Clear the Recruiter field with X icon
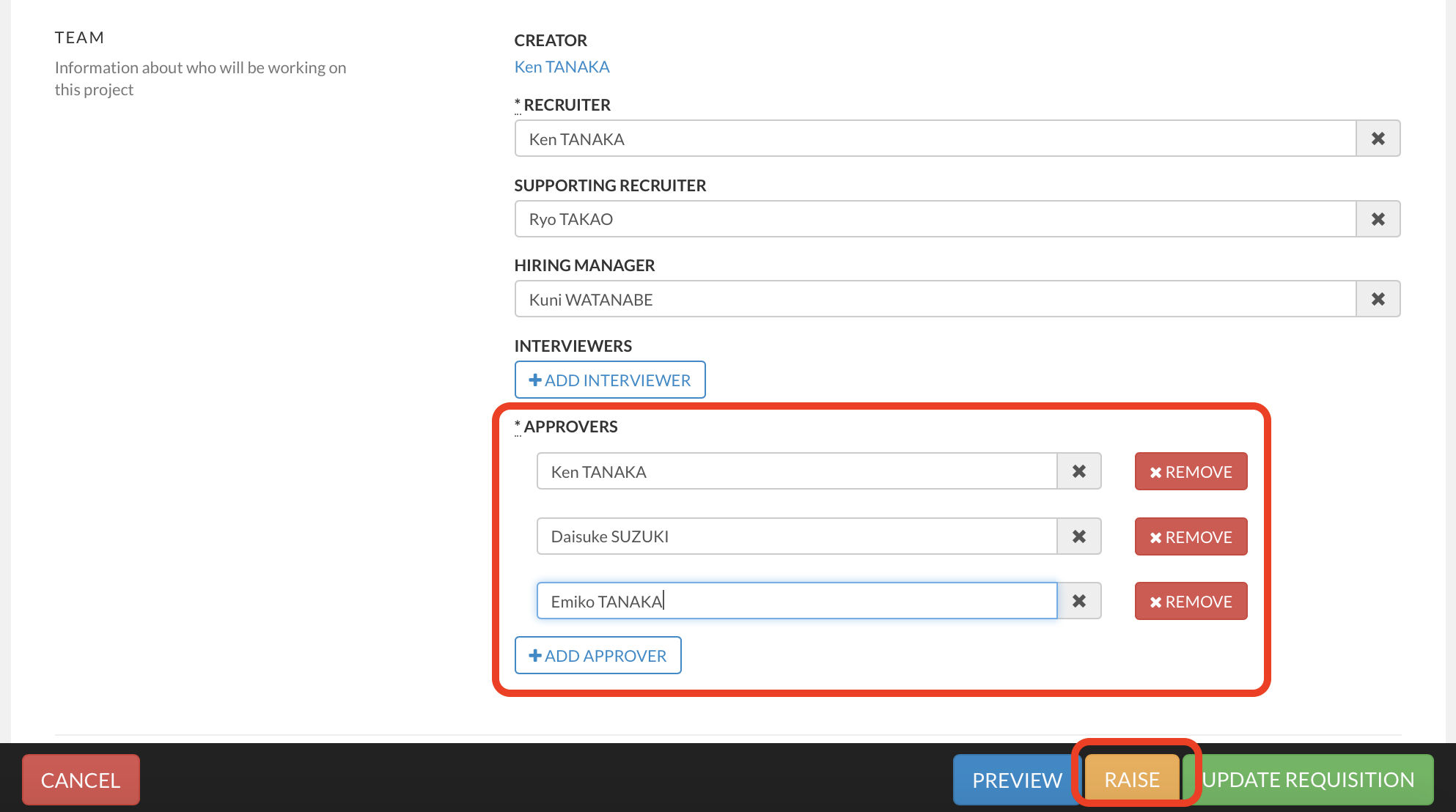Viewport: 1456px width, 812px height. coord(1378,139)
